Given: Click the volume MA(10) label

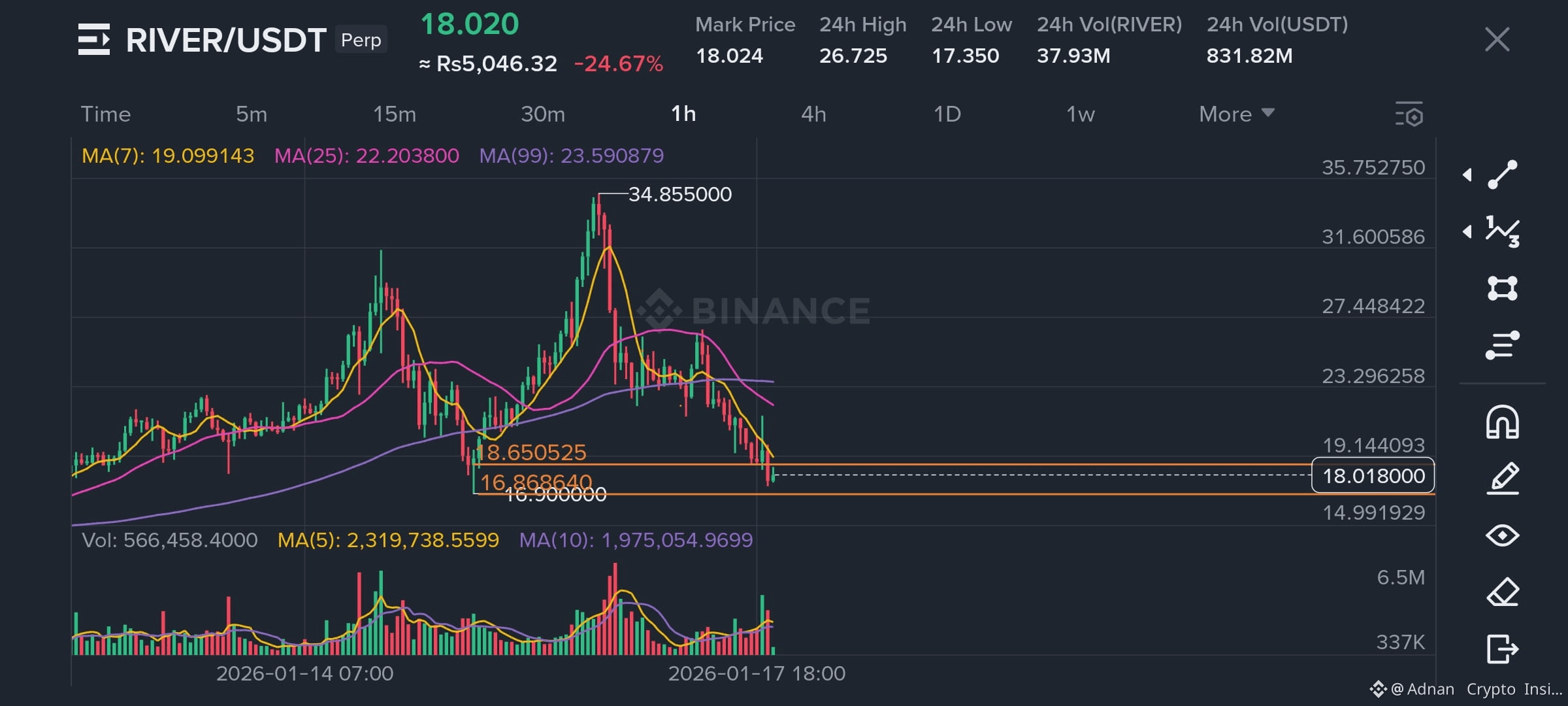Looking at the screenshot, I should click(636, 540).
